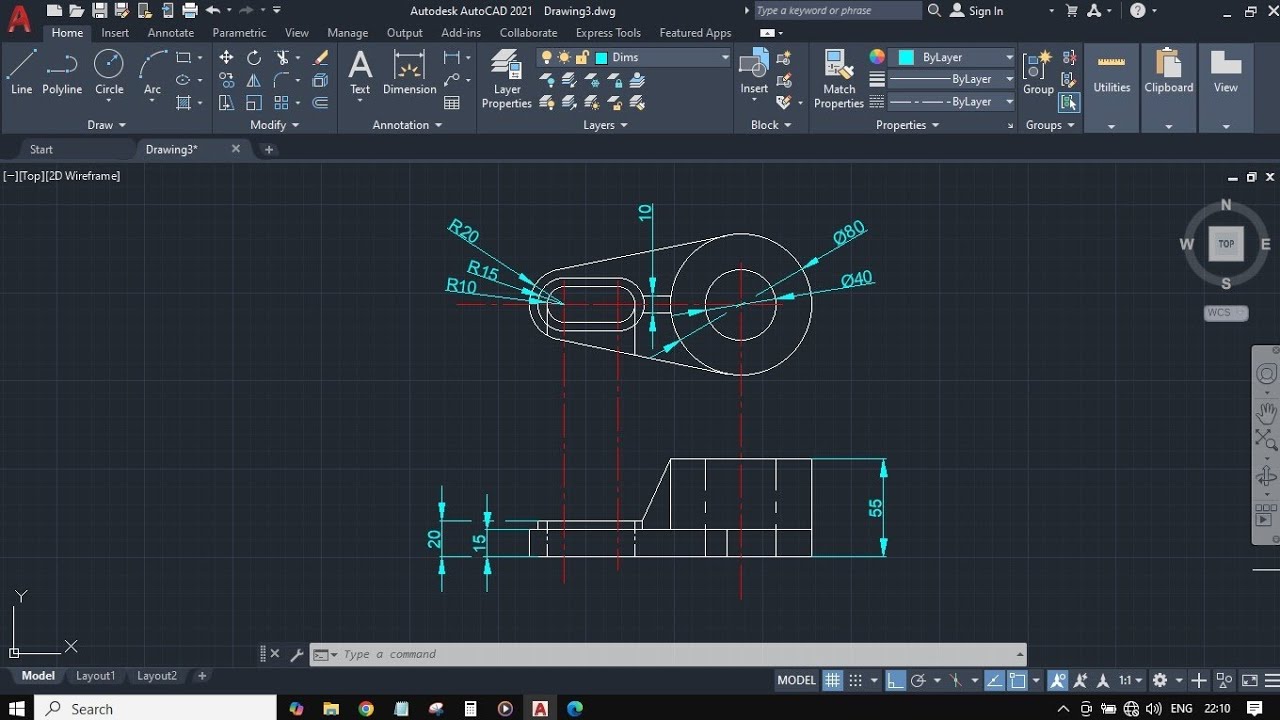1280x720 pixels.
Task: Click the keyword search box
Action: coord(837,10)
